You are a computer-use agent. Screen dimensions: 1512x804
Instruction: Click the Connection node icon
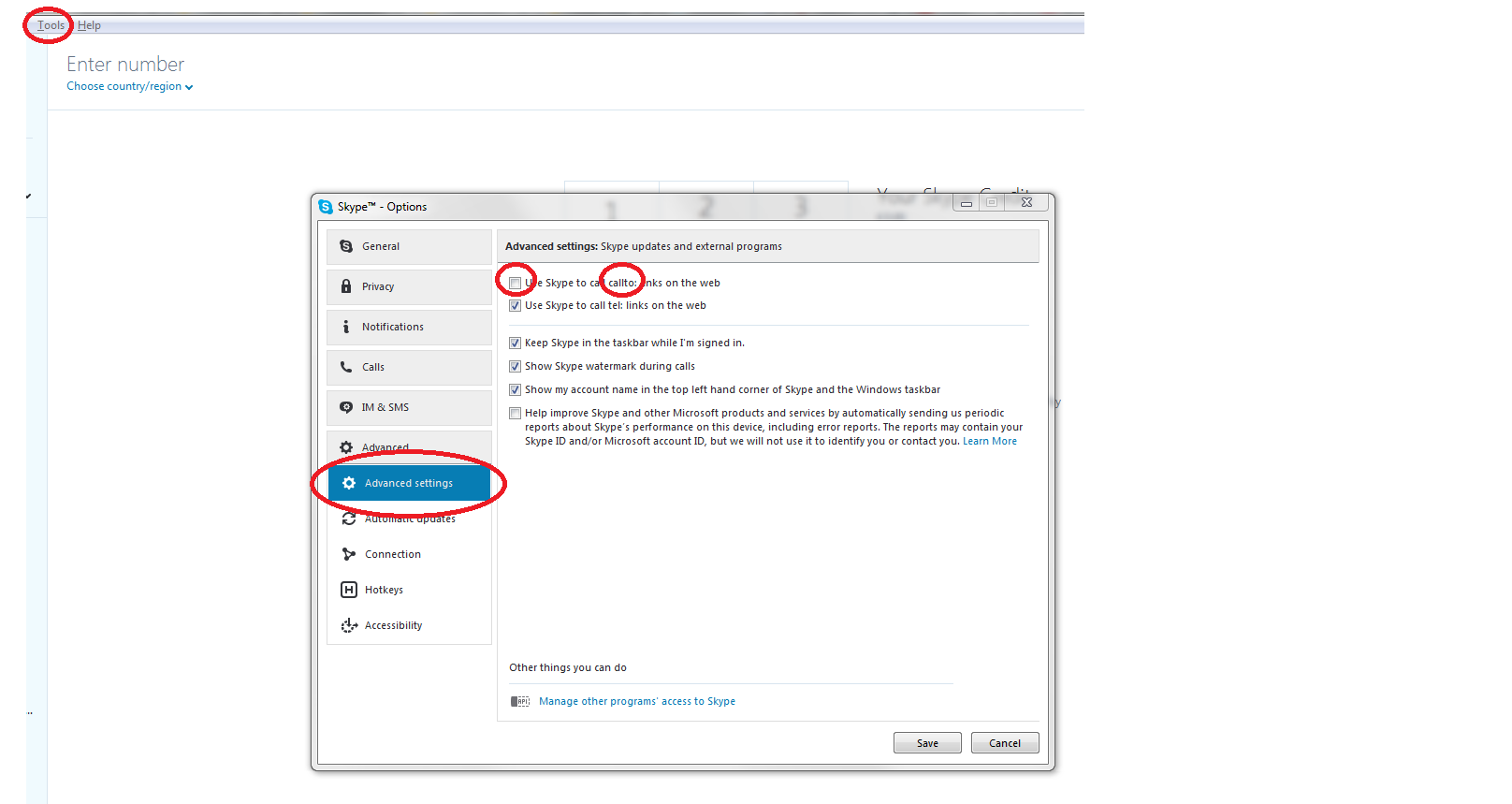pos(349,554)
